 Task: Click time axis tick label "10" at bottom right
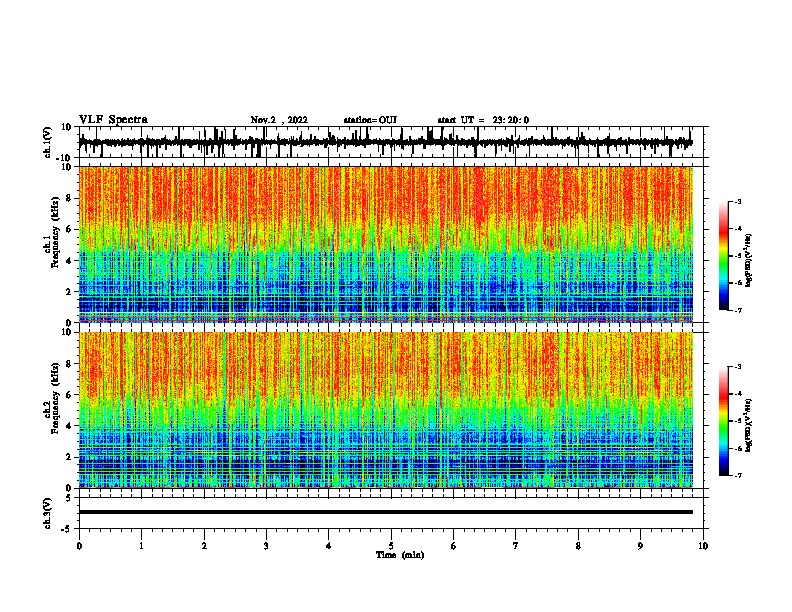[x=703, y=546]
